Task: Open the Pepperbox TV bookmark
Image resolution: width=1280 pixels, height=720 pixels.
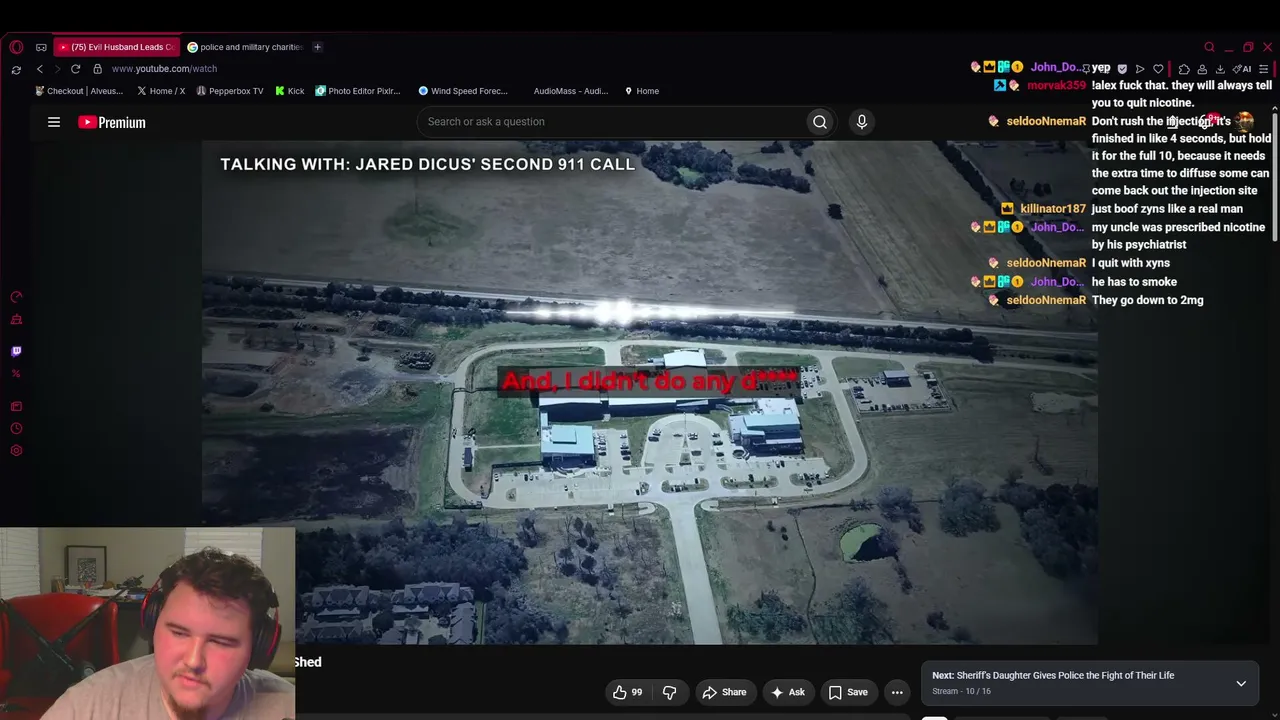Action: click(x=230, y=91)
